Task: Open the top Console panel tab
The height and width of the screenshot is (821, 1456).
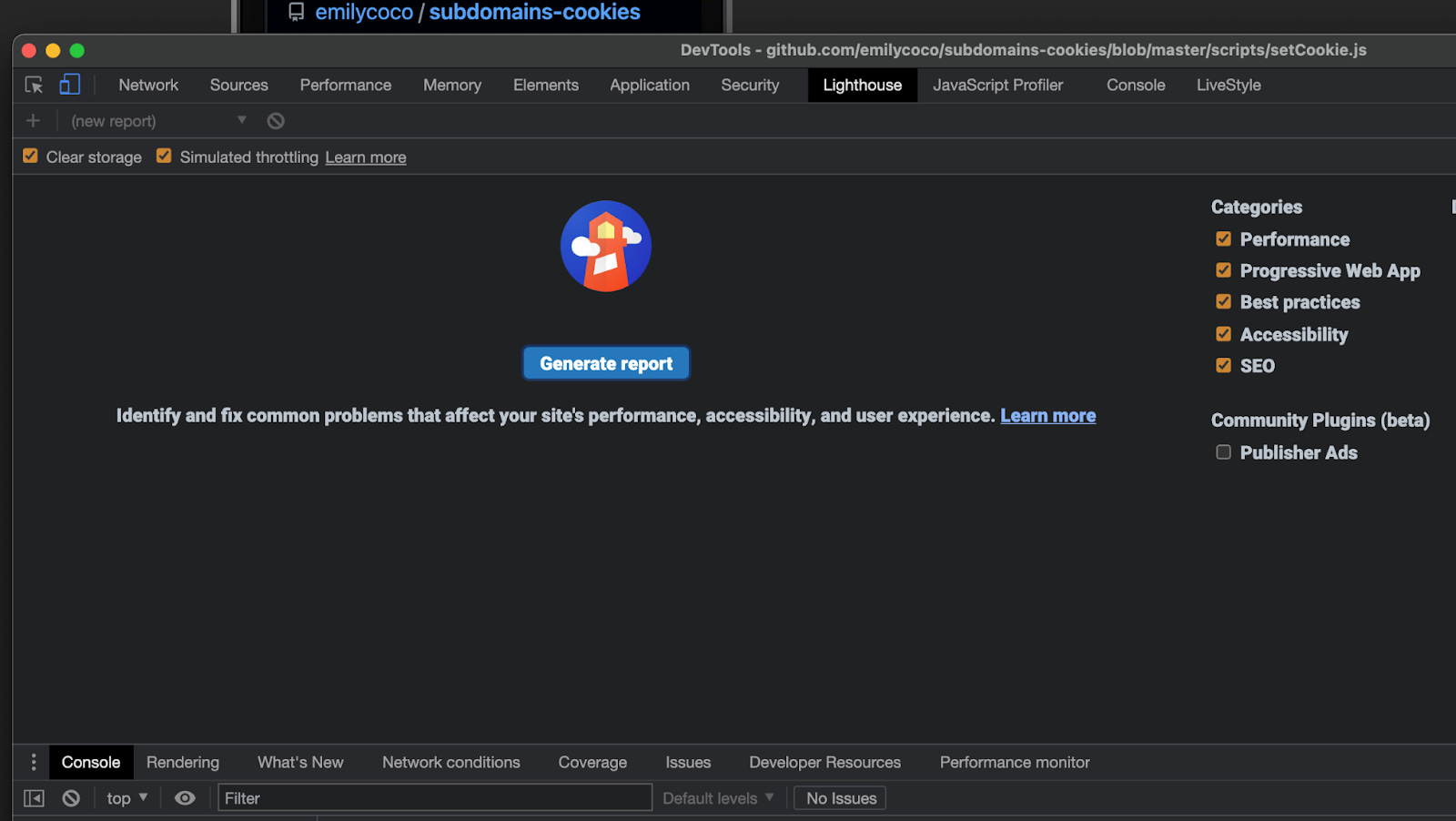Action: [1136, 85]
